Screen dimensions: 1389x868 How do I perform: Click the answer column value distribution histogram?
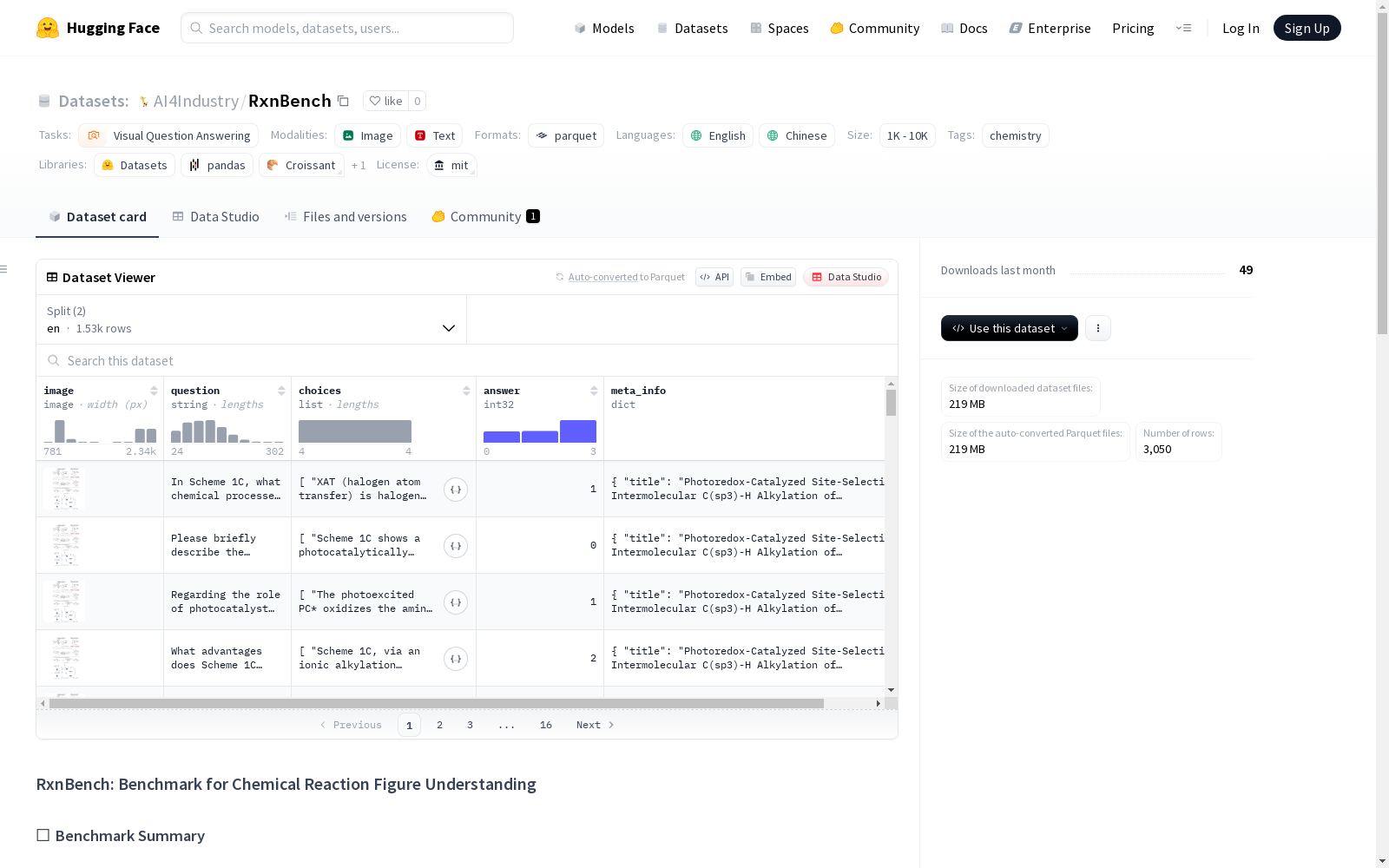540,431
